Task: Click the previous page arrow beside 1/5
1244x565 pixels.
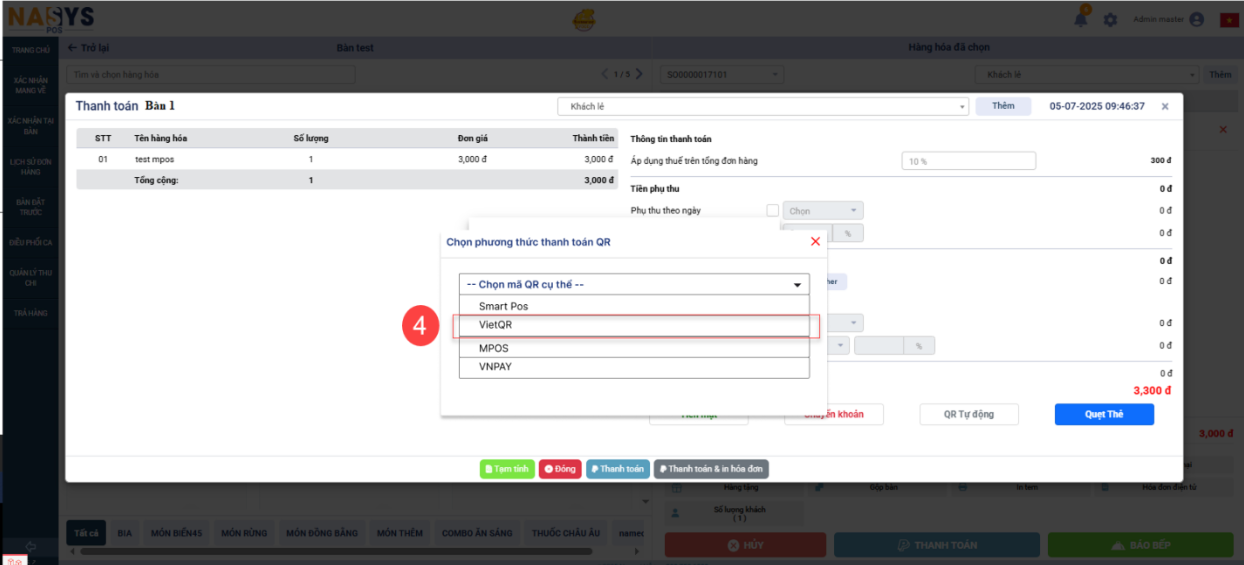Action: [604, 74]
